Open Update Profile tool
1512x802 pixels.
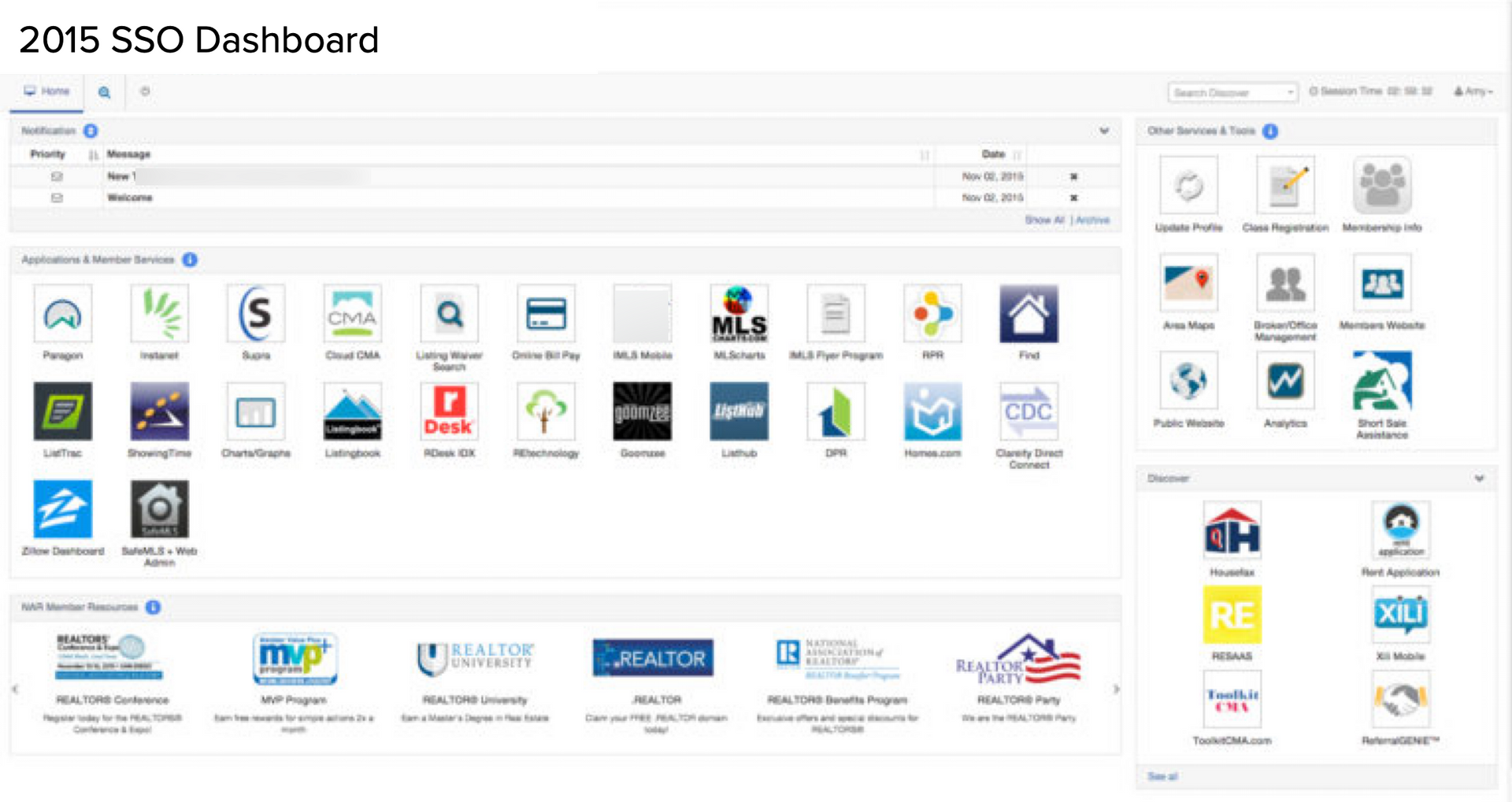1189,185
